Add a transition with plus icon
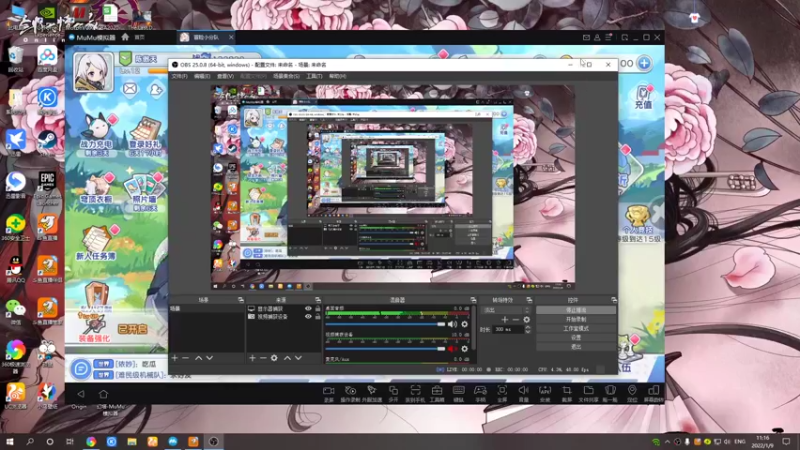This screenshot has height=450, width=800. click(x=505, y=320)
